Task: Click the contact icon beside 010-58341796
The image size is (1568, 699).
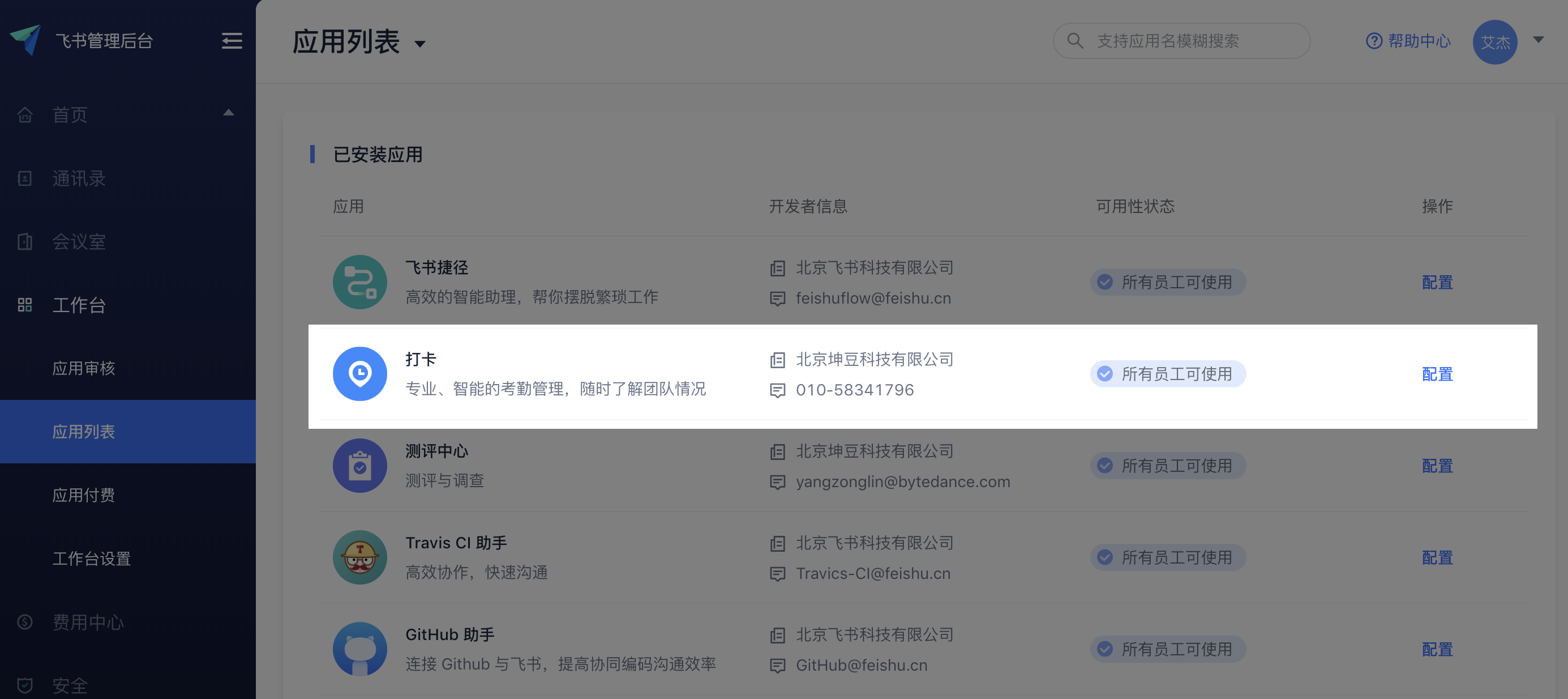Action: tap(777, 390)
